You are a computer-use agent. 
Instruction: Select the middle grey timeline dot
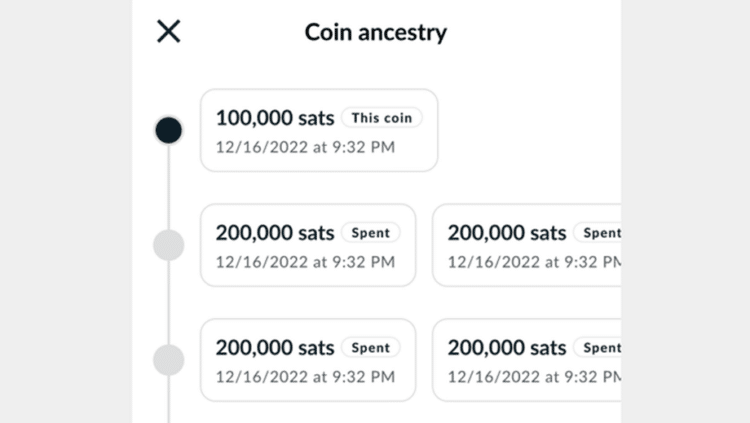pos(168,245)
